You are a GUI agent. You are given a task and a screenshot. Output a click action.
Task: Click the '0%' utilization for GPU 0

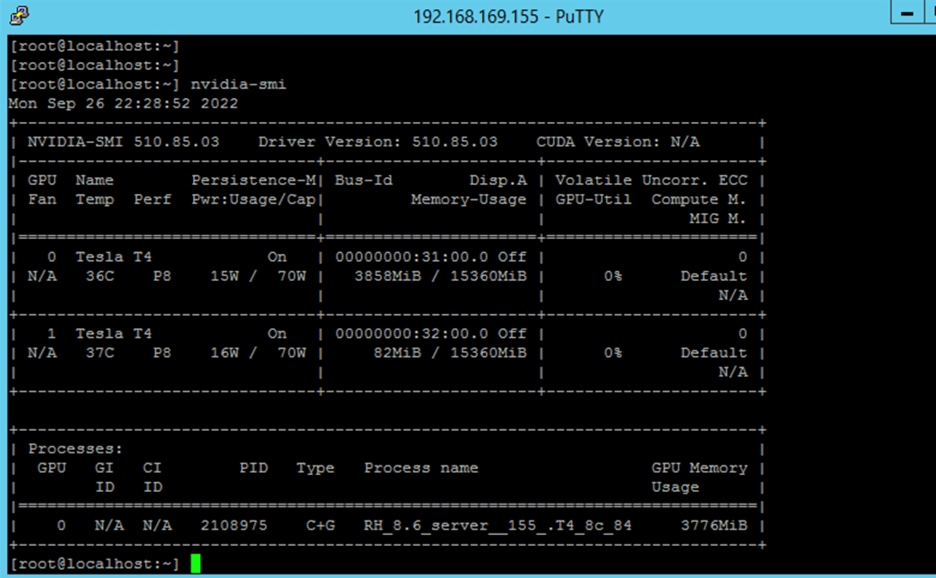[612, 276]
